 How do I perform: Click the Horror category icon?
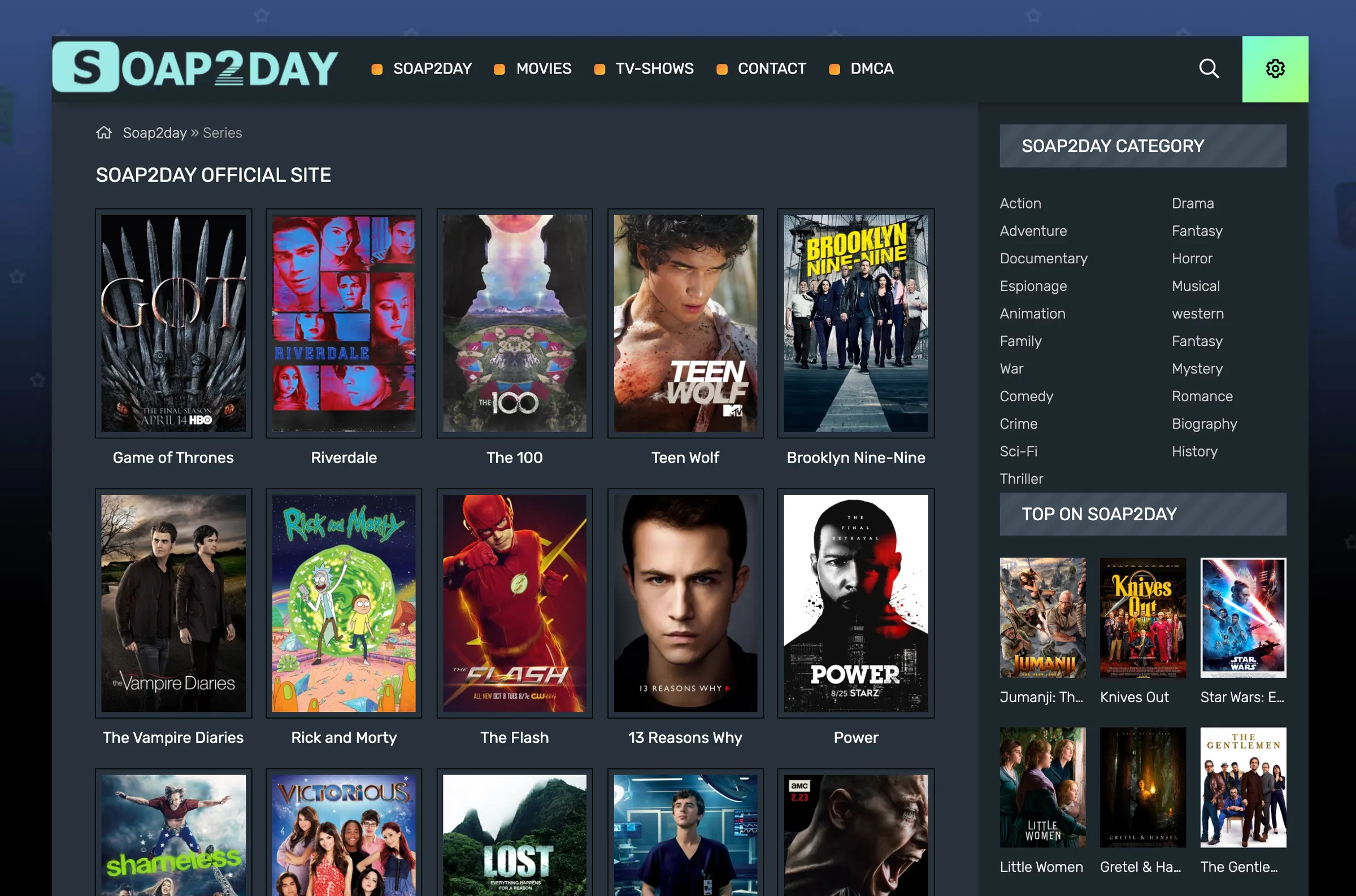pyautogui.click(x=1192, y=258)
